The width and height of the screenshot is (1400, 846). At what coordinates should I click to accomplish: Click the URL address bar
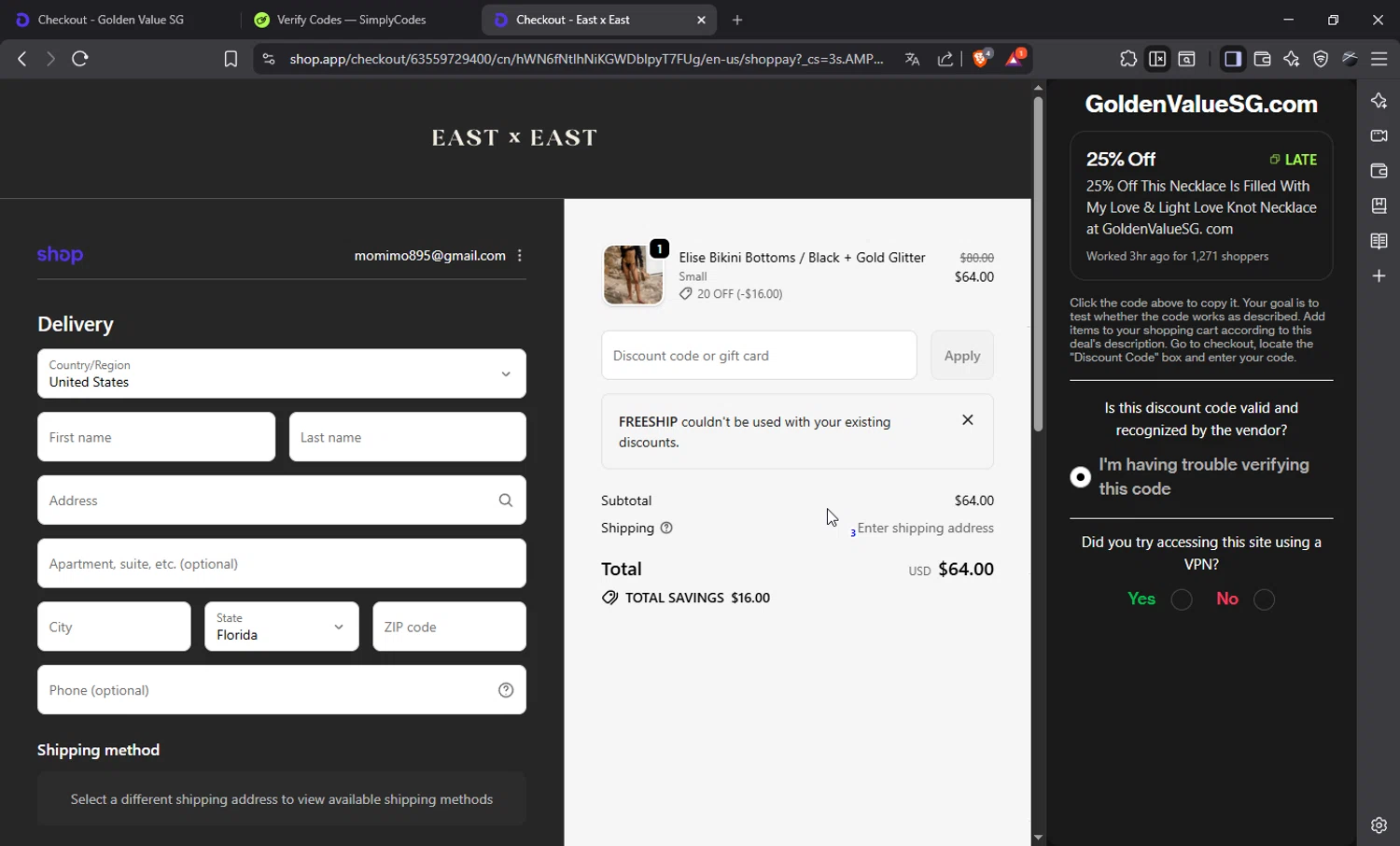pyautogui.click(x=586, y=59)
